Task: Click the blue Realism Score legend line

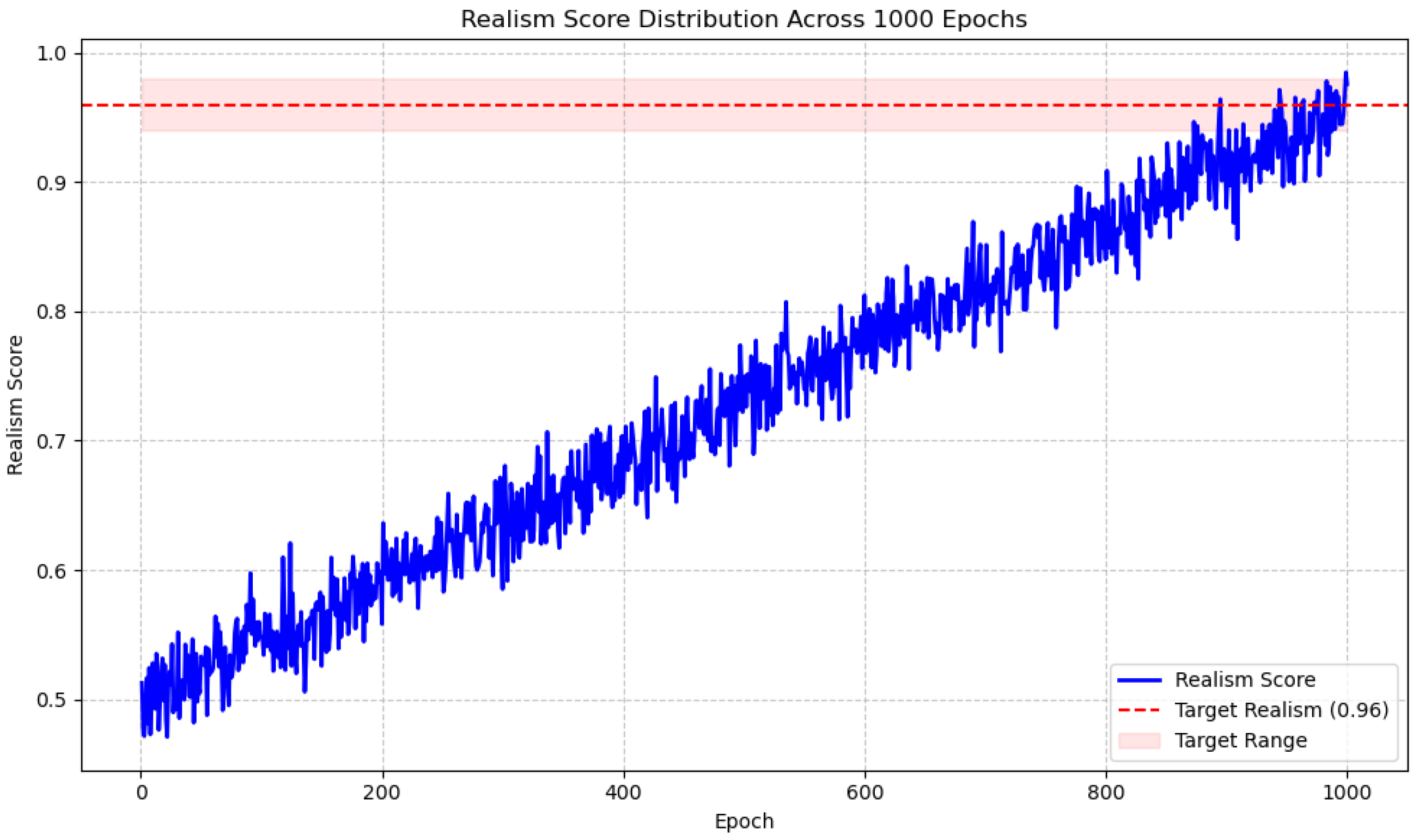Action: [1140, 680]
